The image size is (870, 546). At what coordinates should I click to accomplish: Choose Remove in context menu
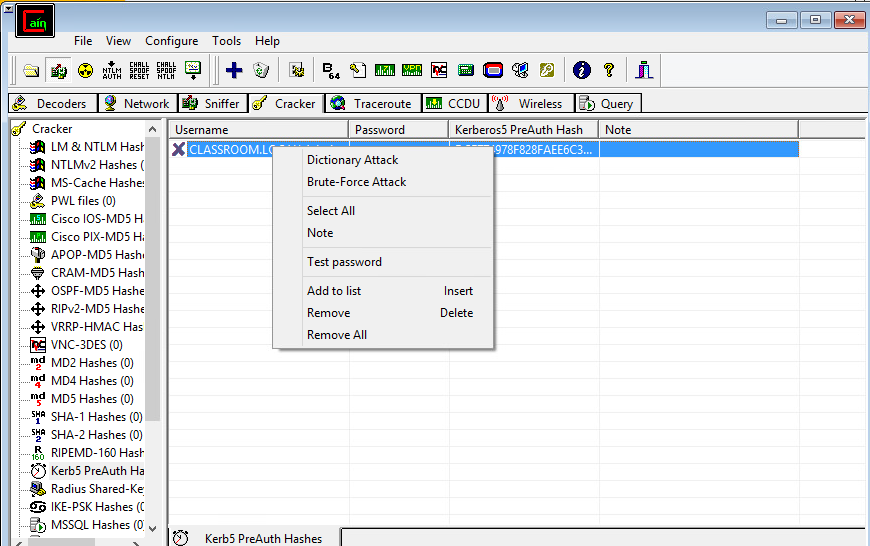point(383,313)
